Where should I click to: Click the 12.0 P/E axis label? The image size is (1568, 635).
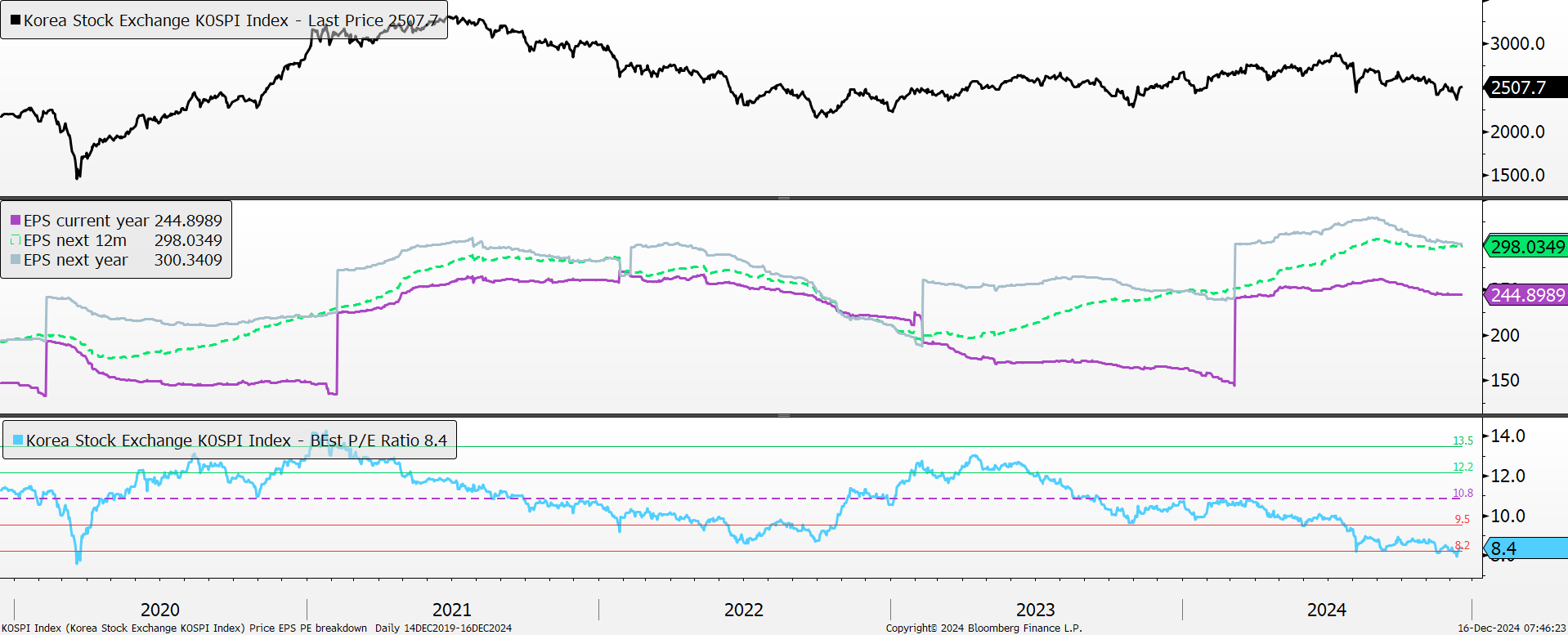click(1508, 476)
